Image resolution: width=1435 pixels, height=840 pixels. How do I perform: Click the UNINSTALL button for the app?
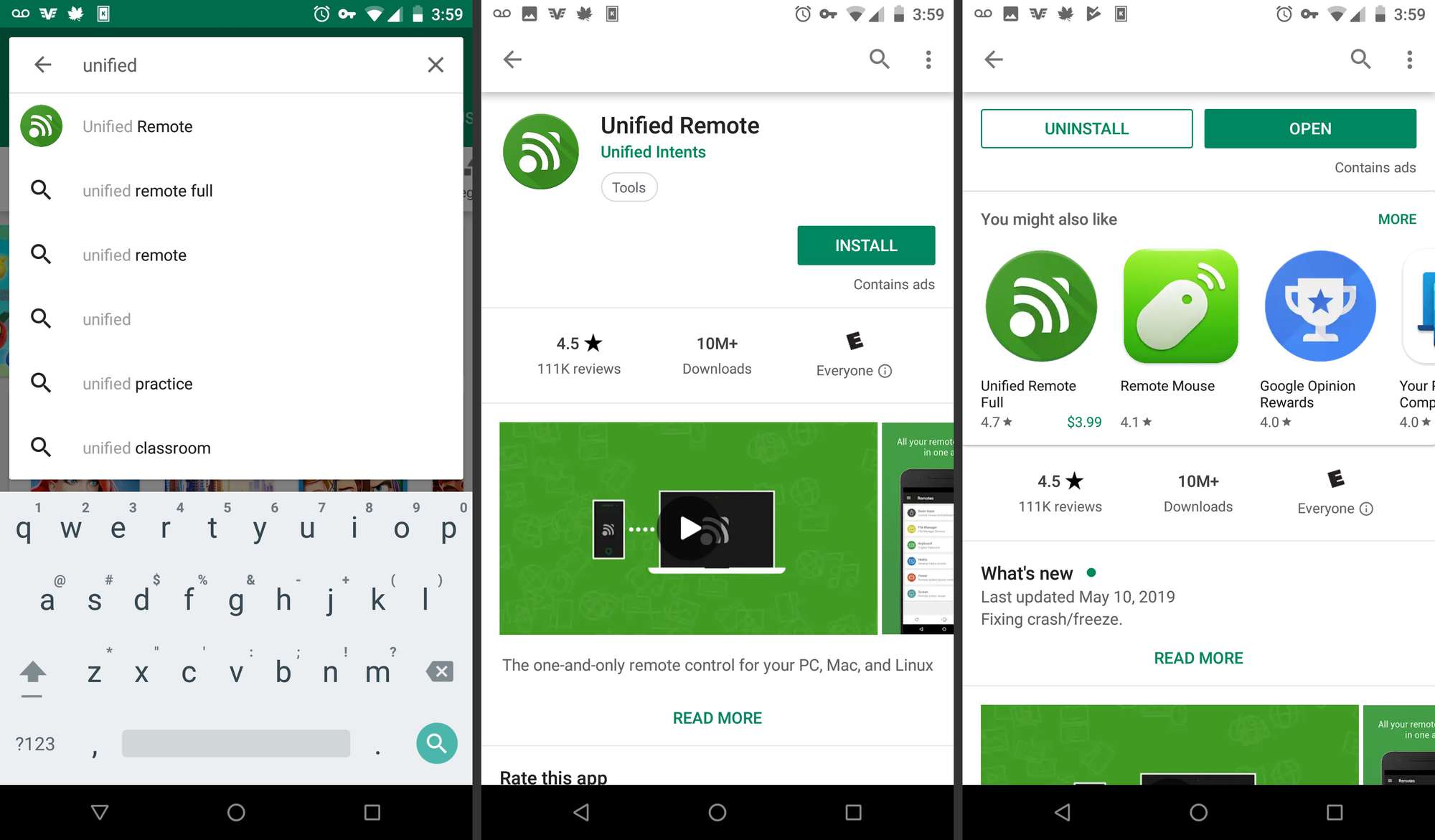[1087, 128]
